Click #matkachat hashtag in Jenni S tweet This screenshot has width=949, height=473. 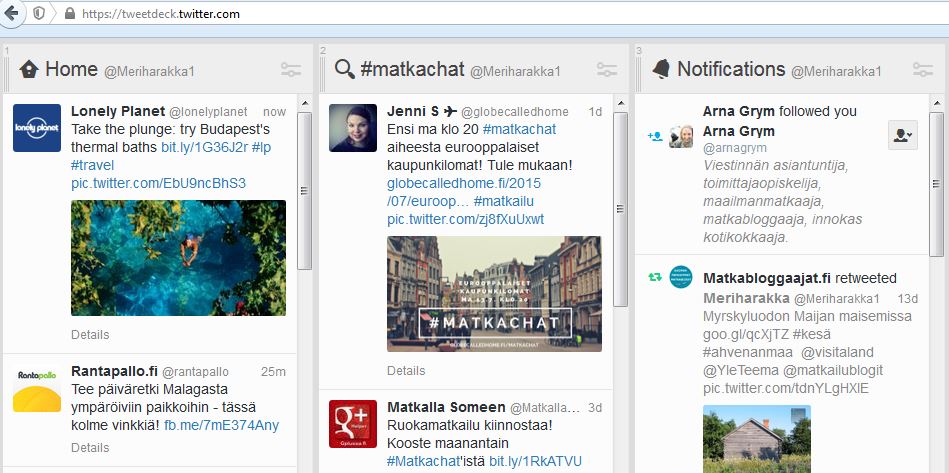(x=519, y=129)
